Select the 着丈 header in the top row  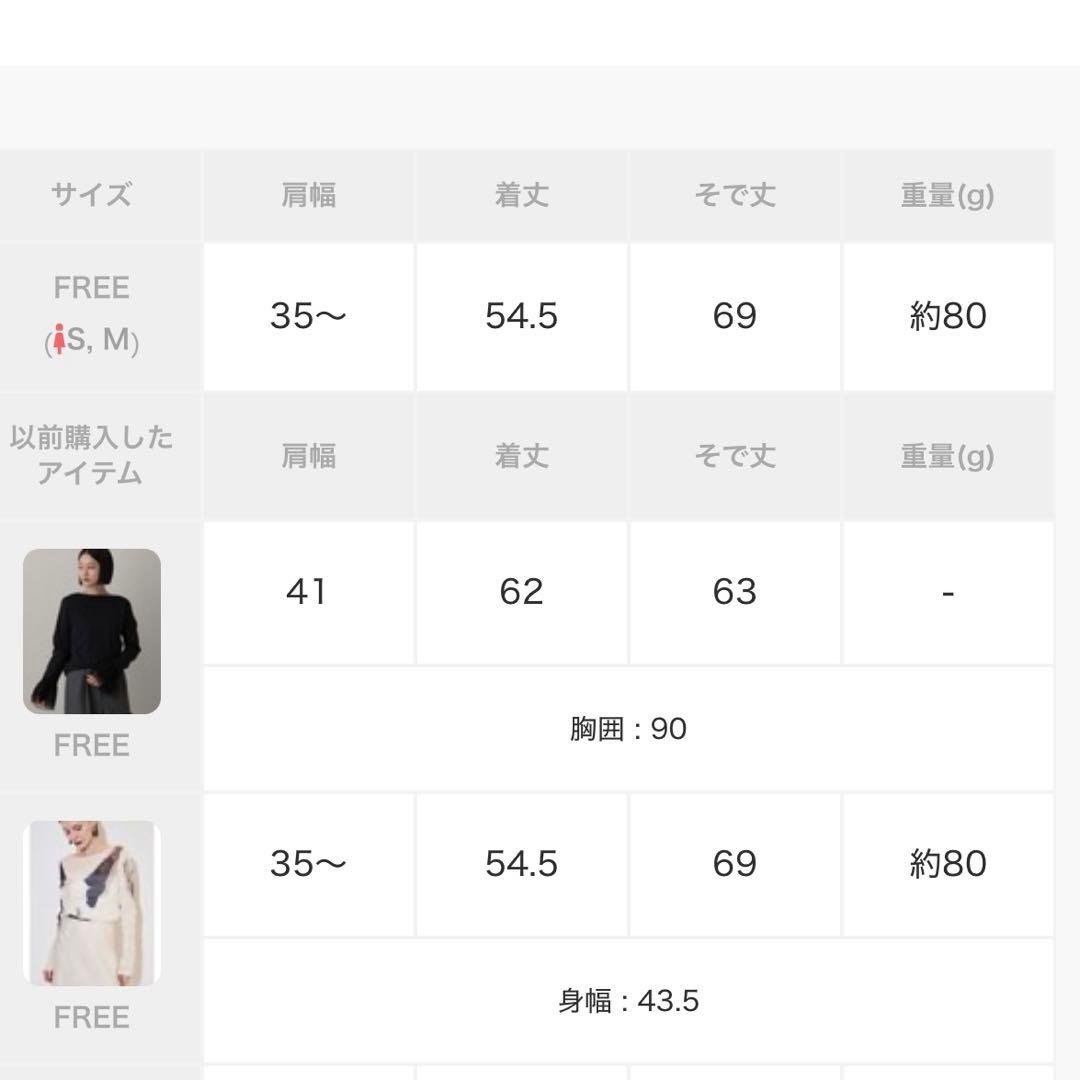pos(522,195)
